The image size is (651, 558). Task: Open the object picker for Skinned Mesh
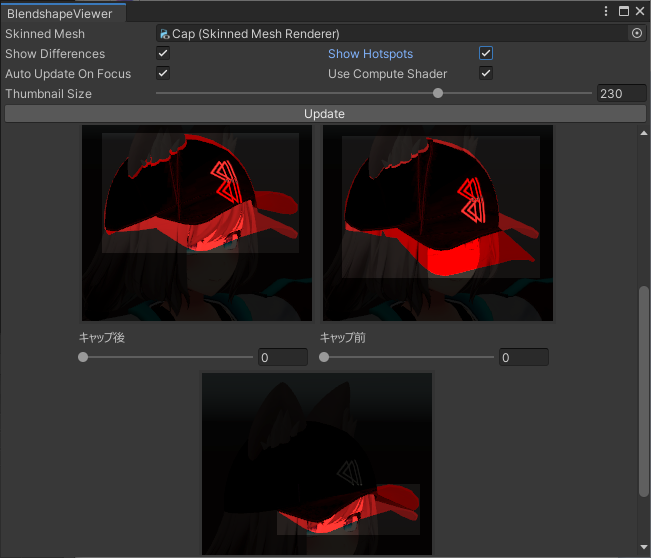636,33
